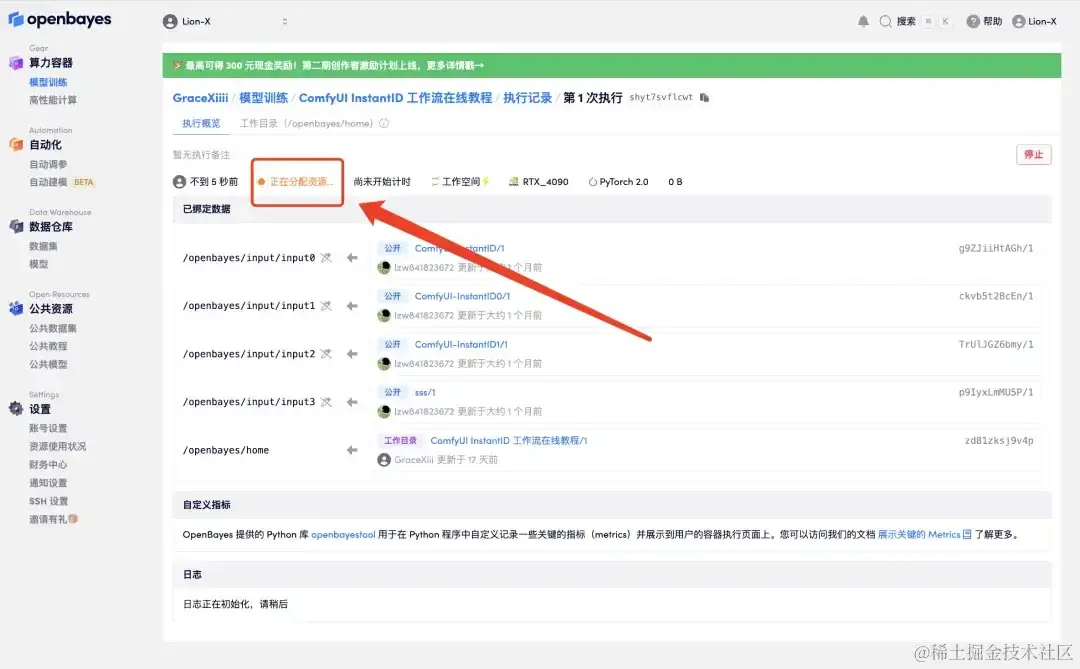
Task: Click the red 停止 button
Action: pos(1033,154)
